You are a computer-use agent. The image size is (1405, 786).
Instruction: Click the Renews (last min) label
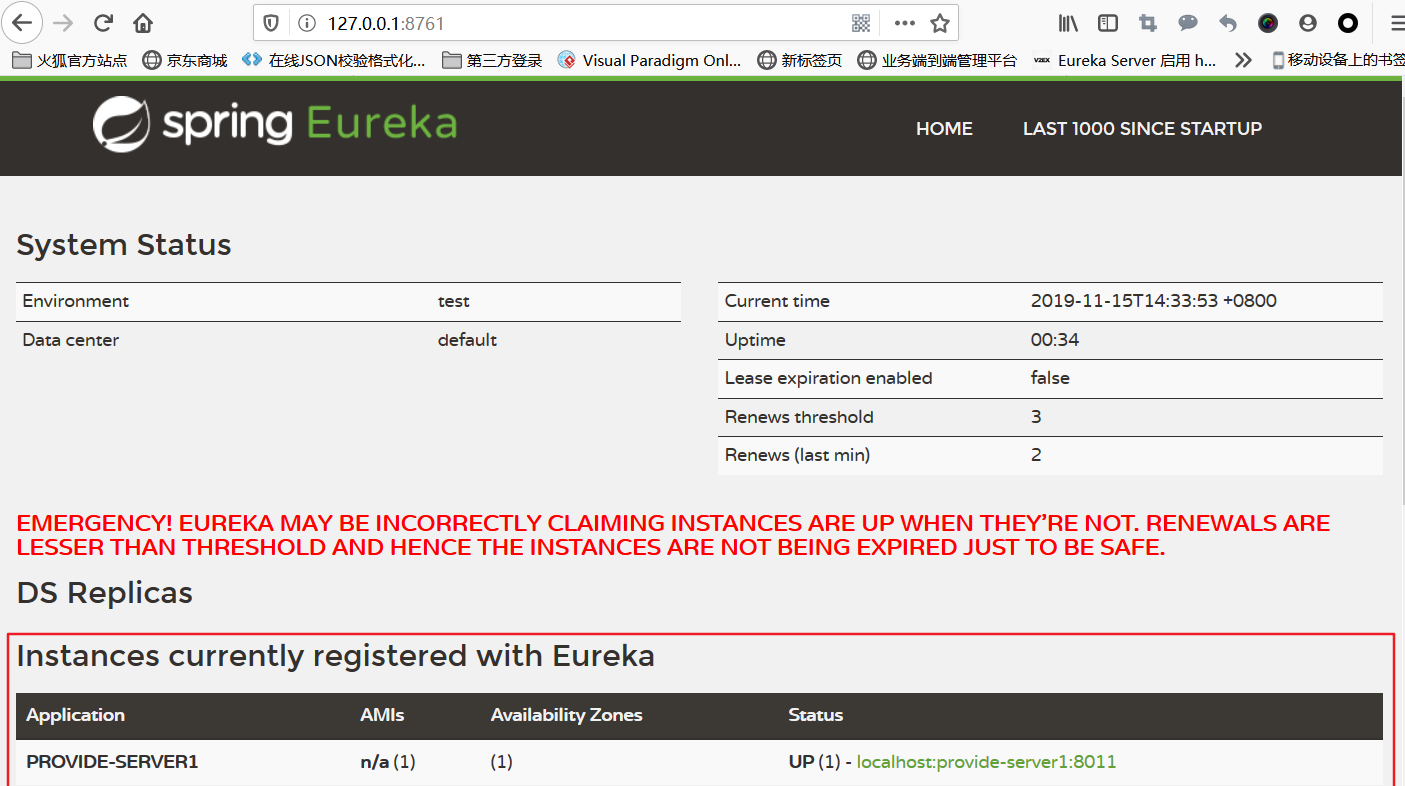[x=797, y=455]
